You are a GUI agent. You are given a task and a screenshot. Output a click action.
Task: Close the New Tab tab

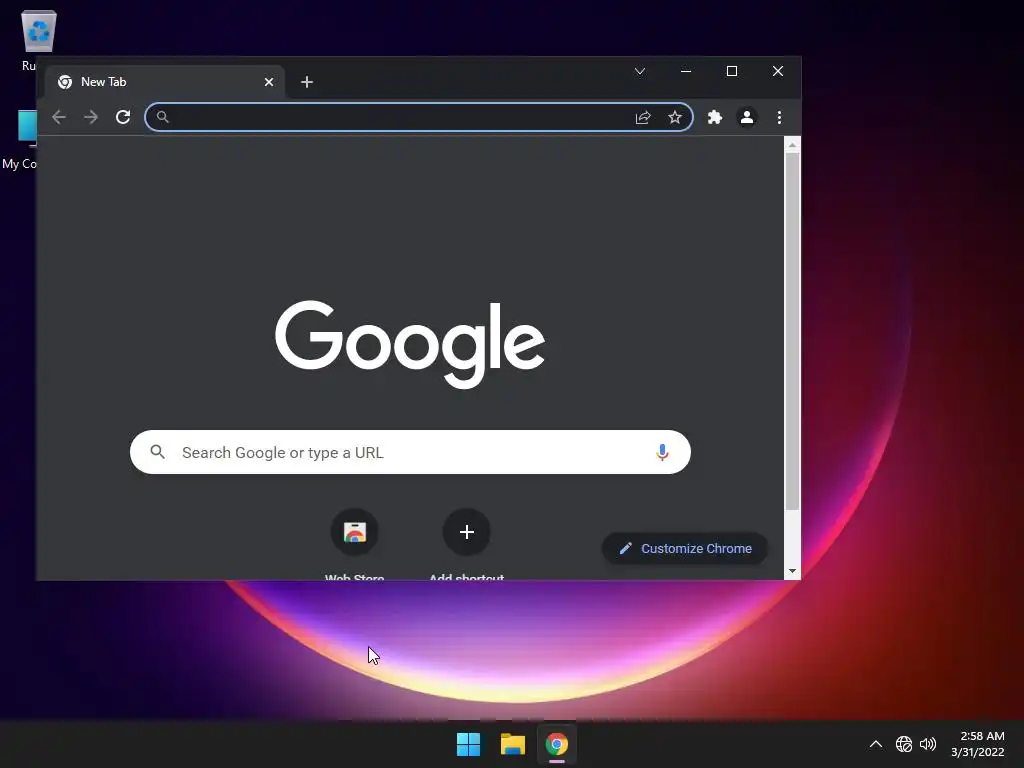tap(269, 82)
